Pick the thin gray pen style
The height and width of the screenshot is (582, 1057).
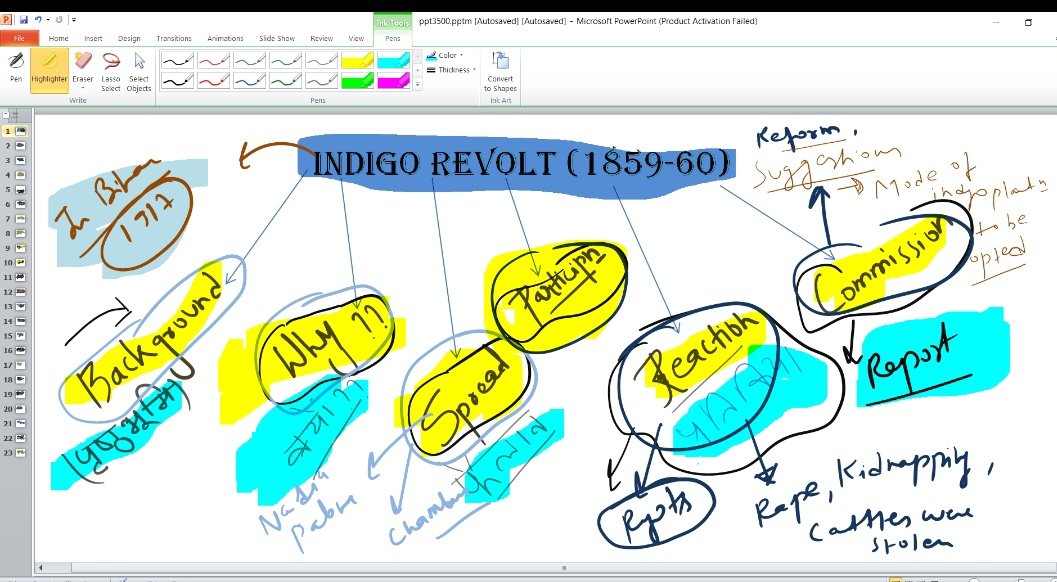click(322, 61)
